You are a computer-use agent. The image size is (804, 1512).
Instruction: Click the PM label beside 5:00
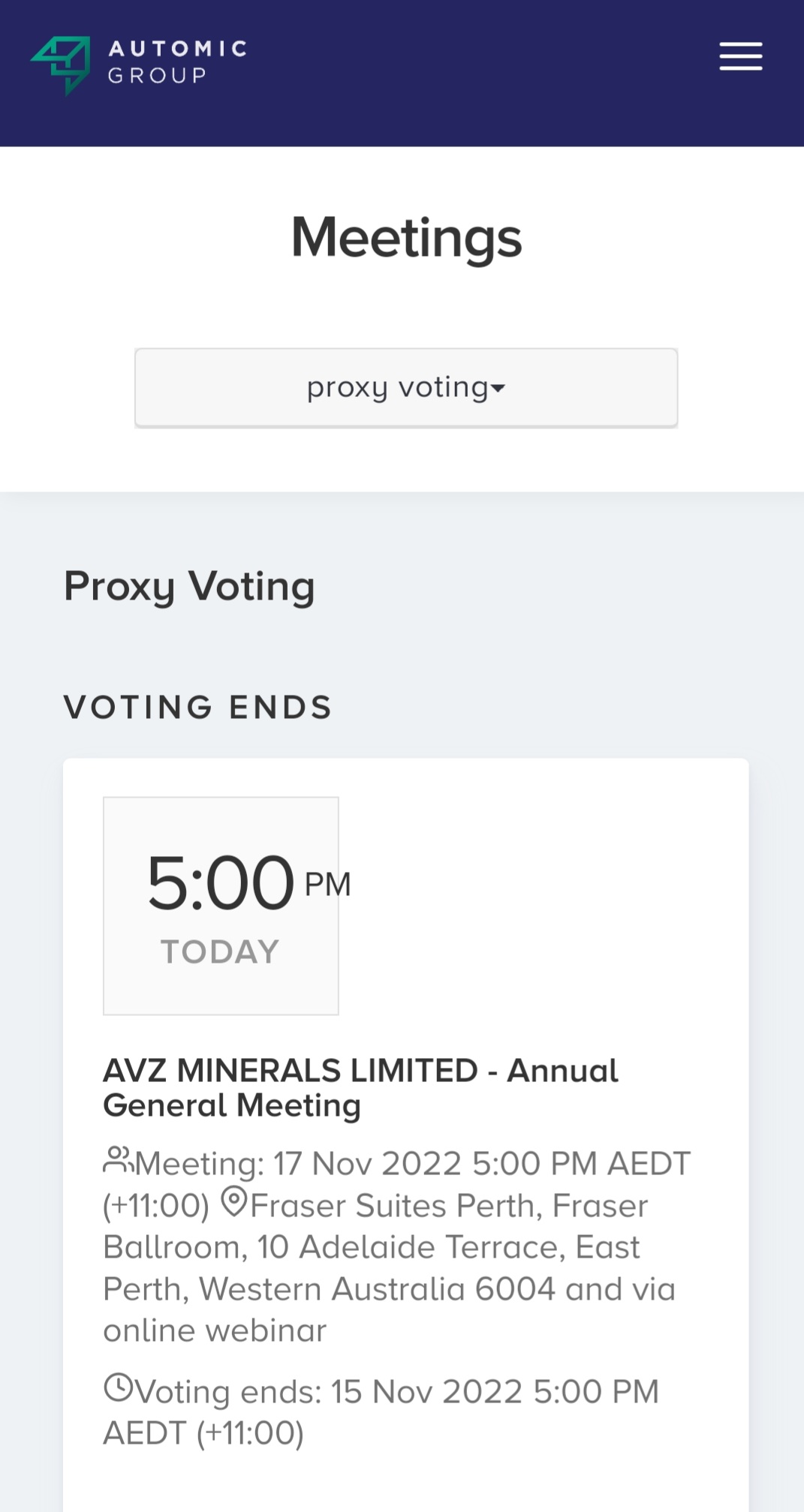pyautogui.click(x=327, y=884)
